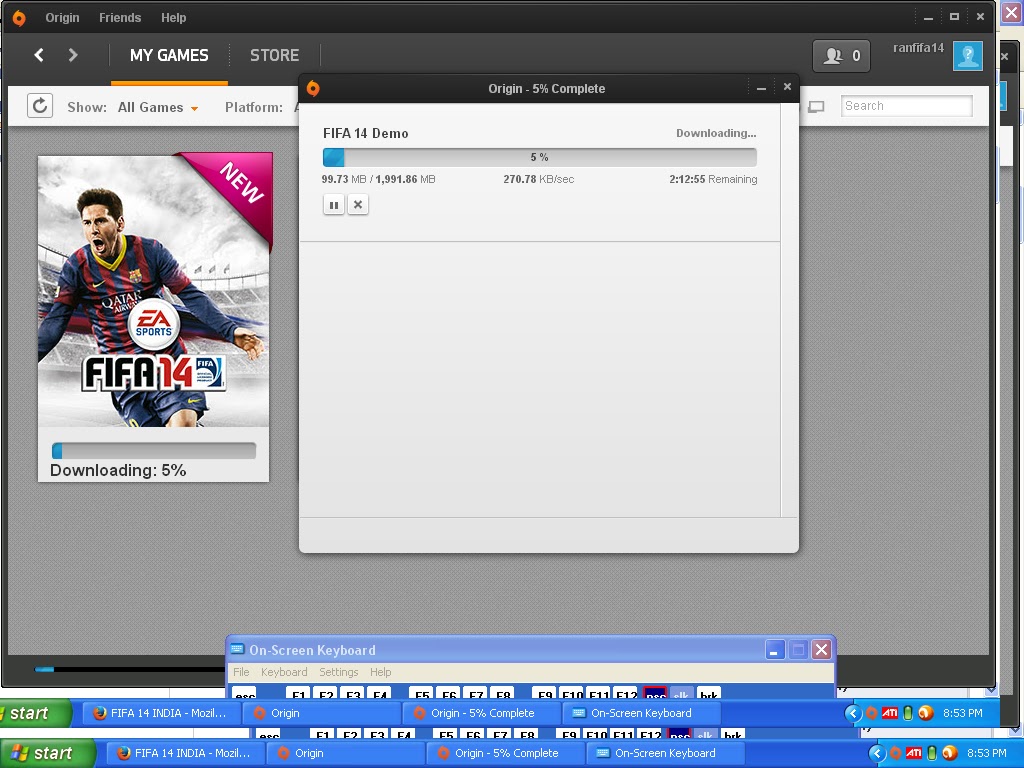Image resolution: width=1024 pixels, height=768 pixels.
Task: Expand the Show All Games dropdown
Action: tap(157, 107)
